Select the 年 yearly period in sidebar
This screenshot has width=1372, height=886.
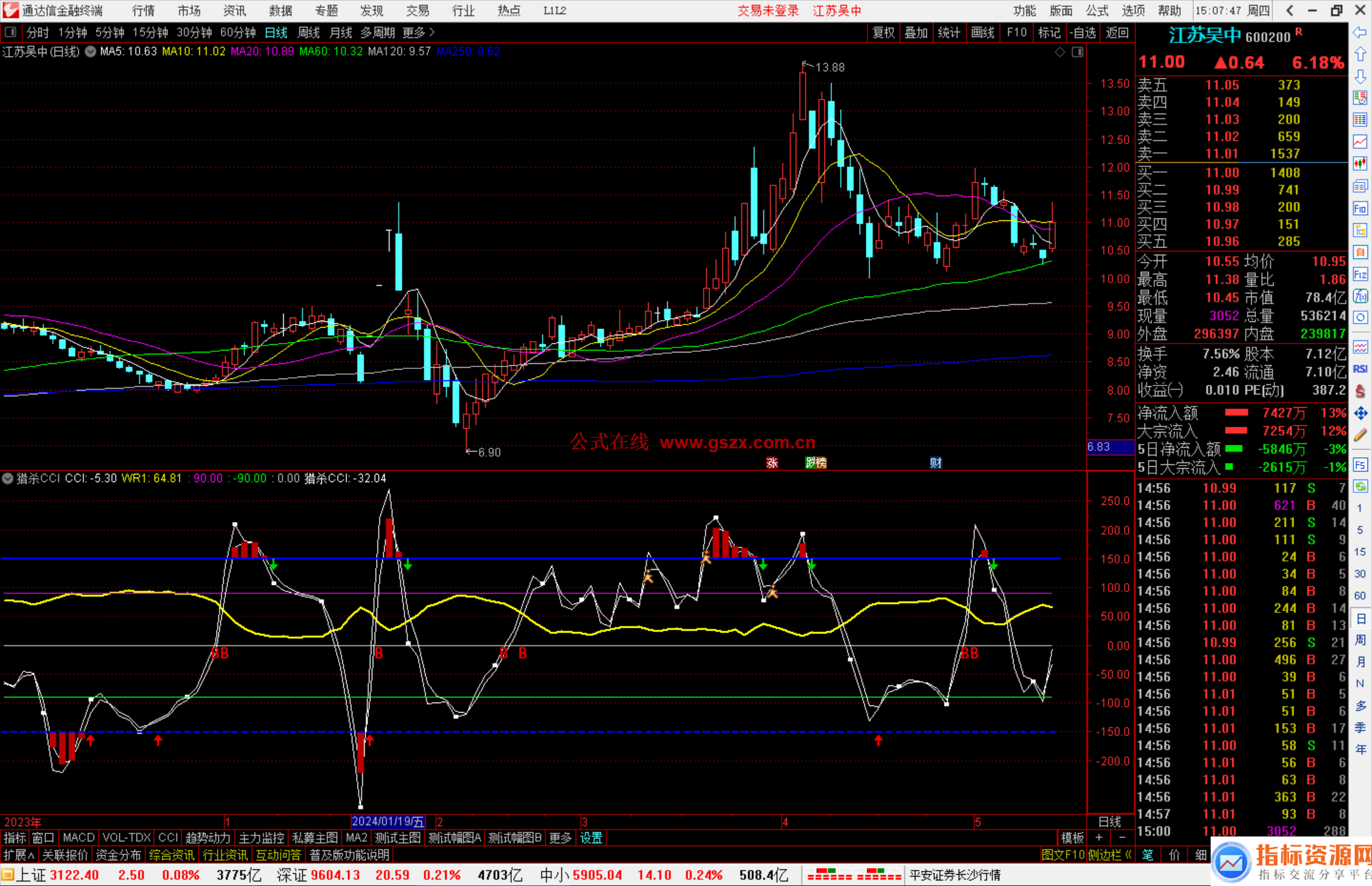(1360, 749)
